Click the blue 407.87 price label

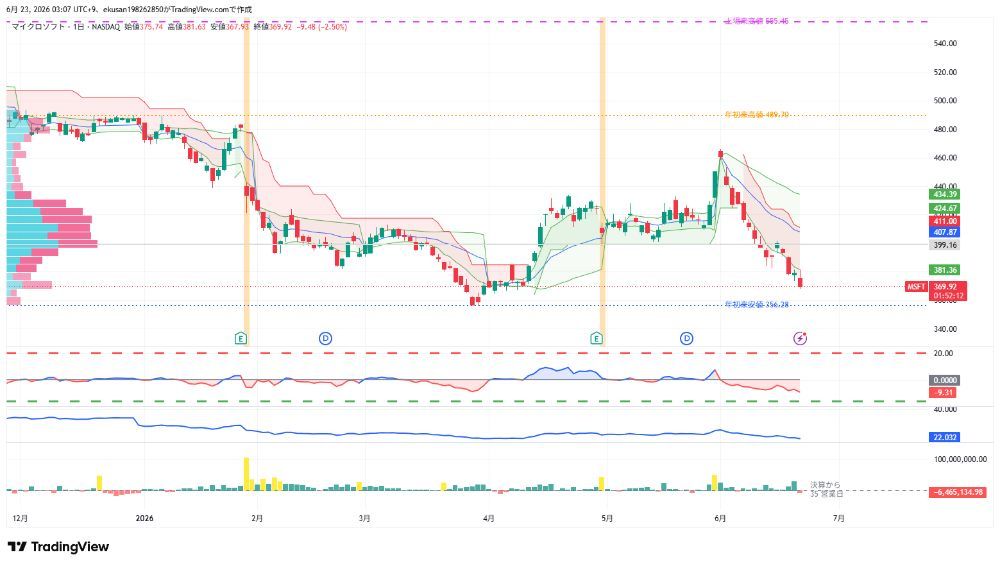click(x=945, y=232)
